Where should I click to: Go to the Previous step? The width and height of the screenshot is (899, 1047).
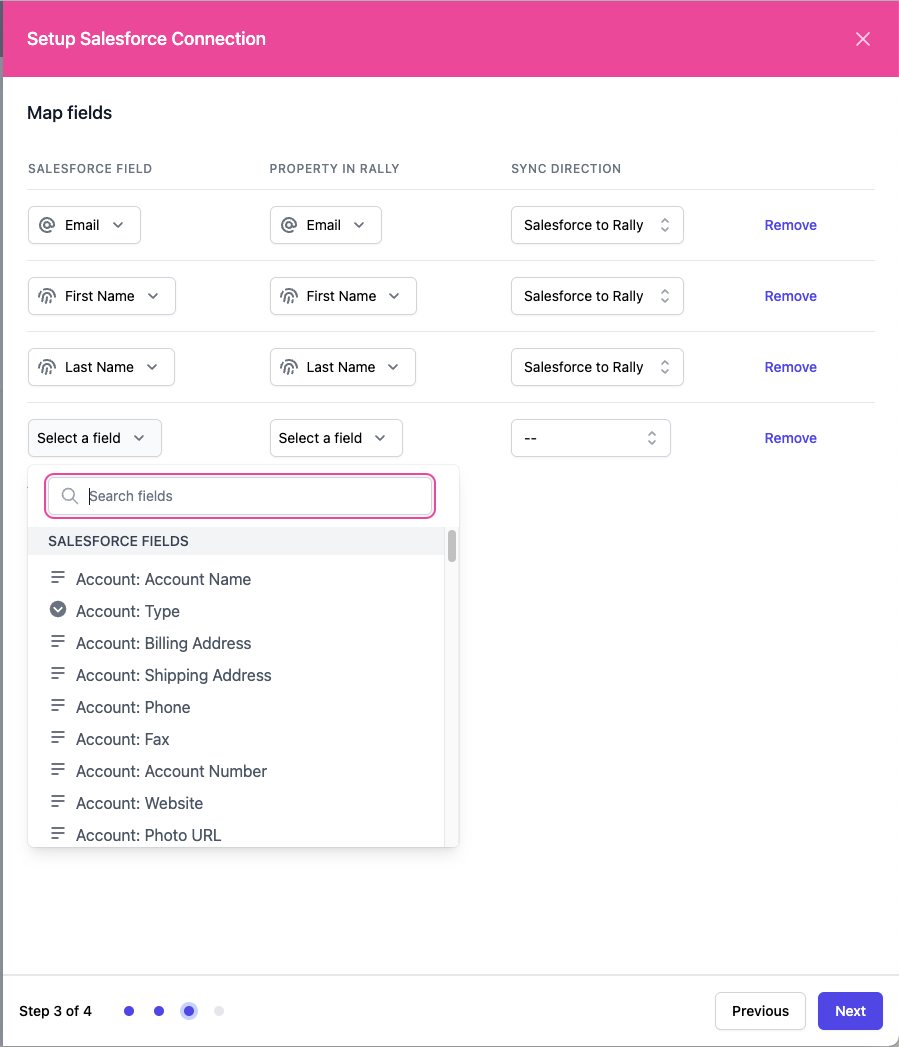(x=760, y=1011)
